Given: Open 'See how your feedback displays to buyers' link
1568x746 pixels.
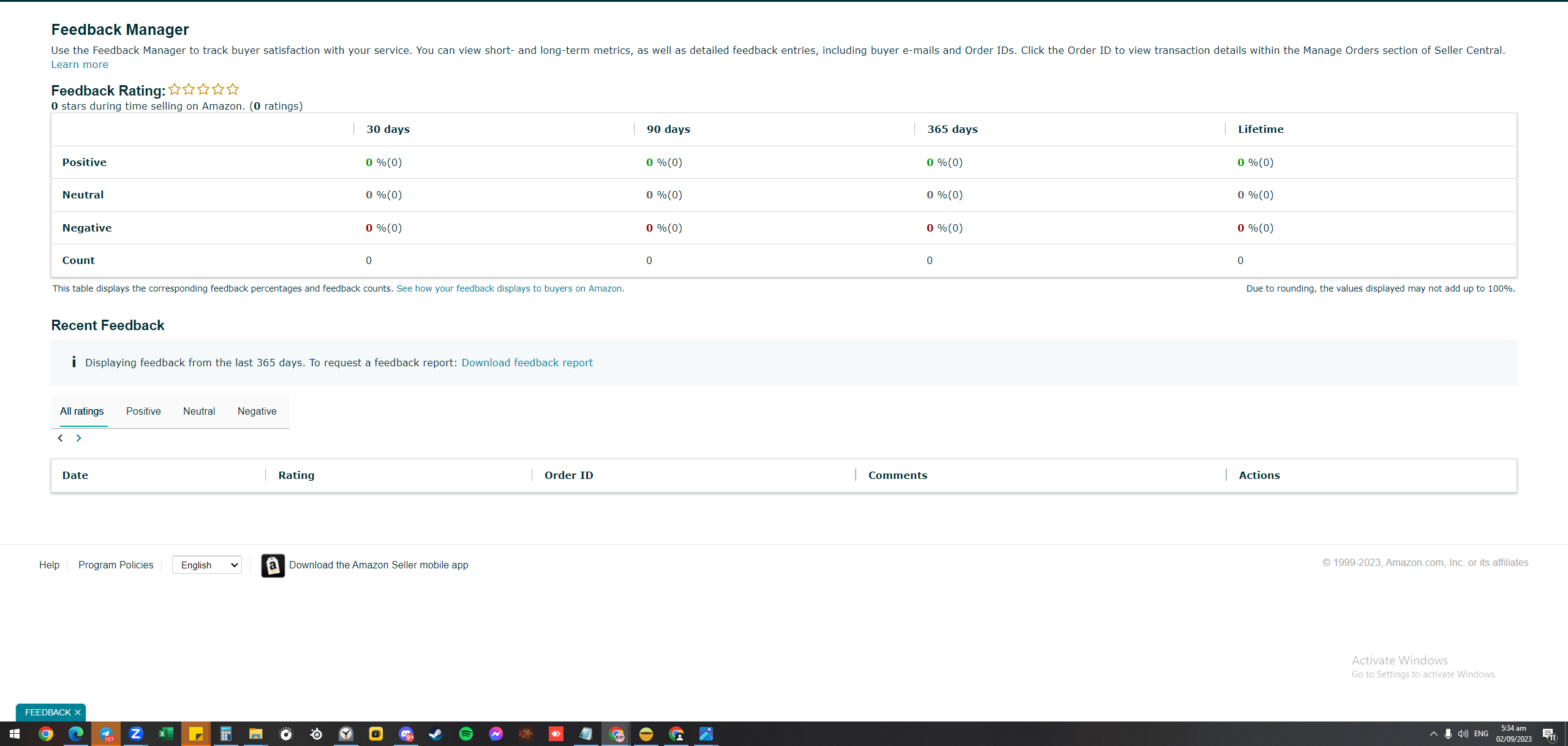Looking at the screenshot, I should 509,288.
